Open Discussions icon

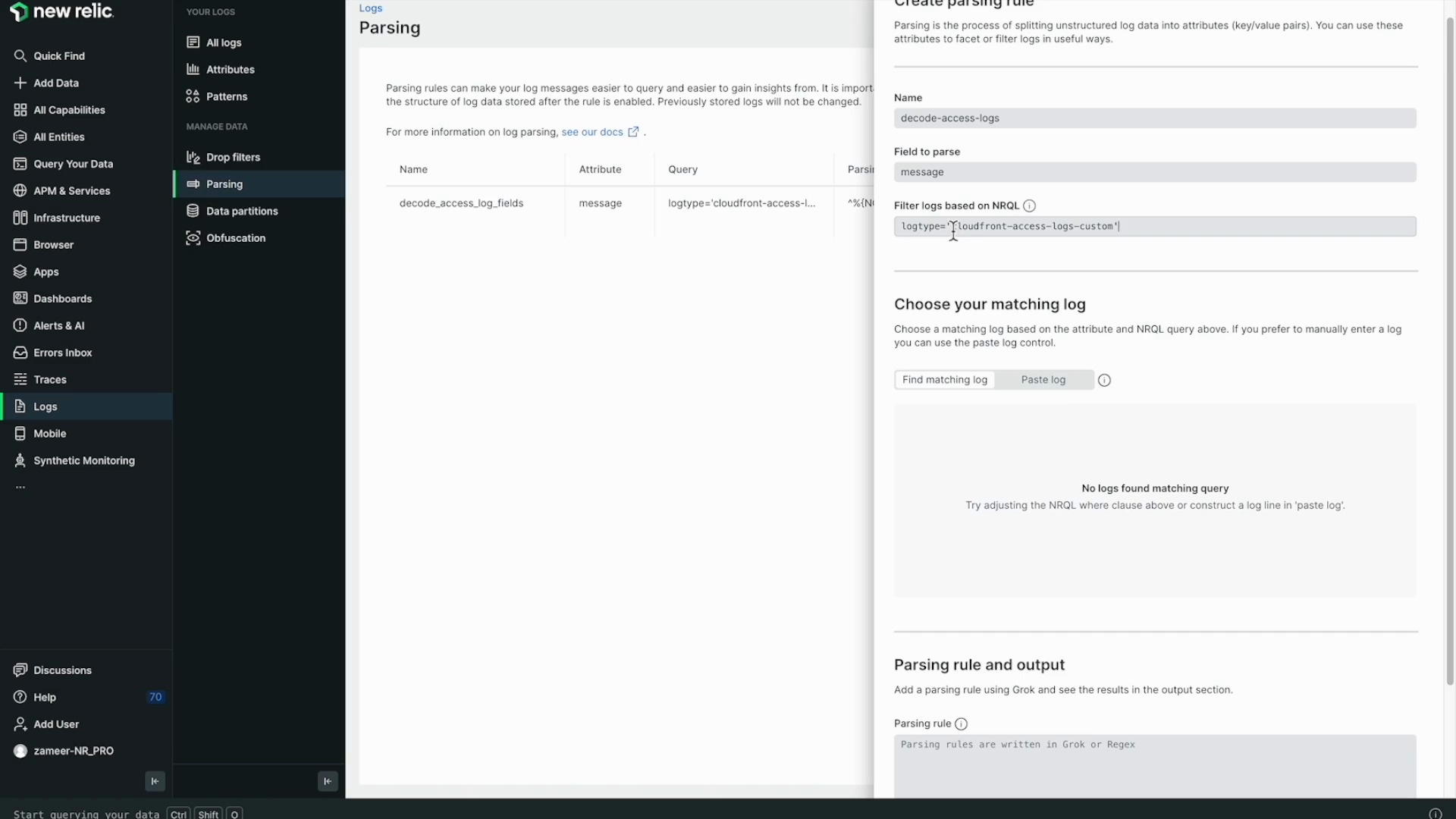point(20,670)
